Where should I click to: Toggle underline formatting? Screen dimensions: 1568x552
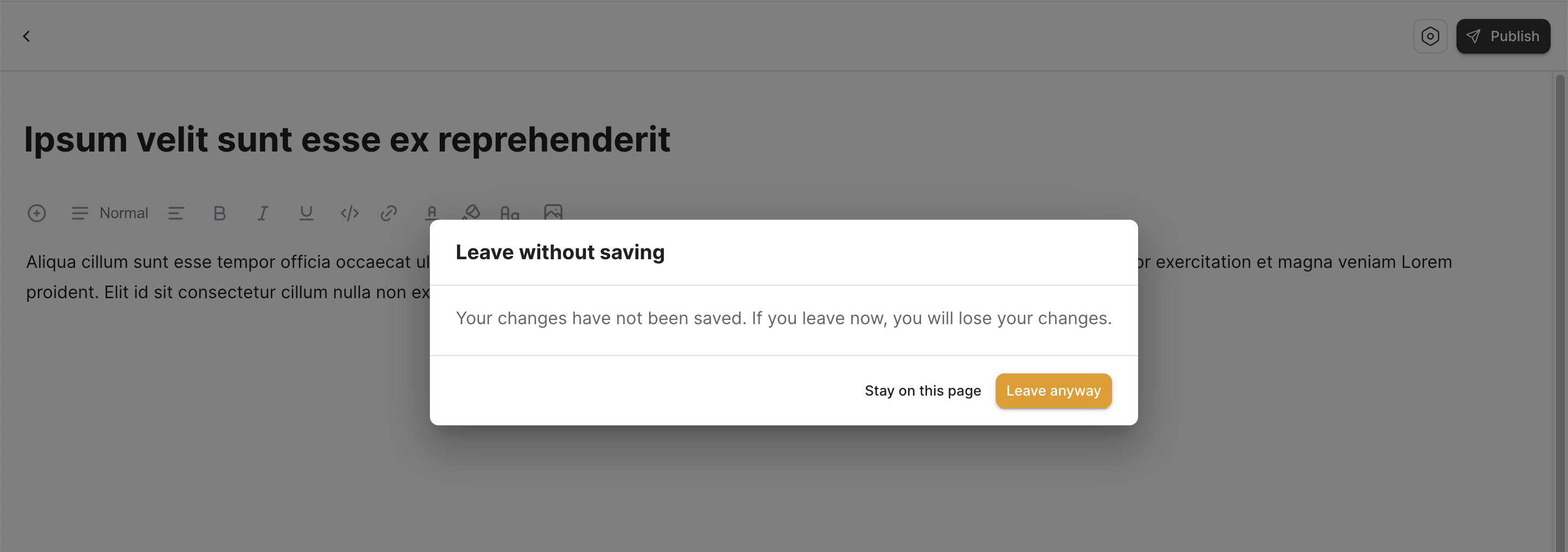[x=306, y=213]
